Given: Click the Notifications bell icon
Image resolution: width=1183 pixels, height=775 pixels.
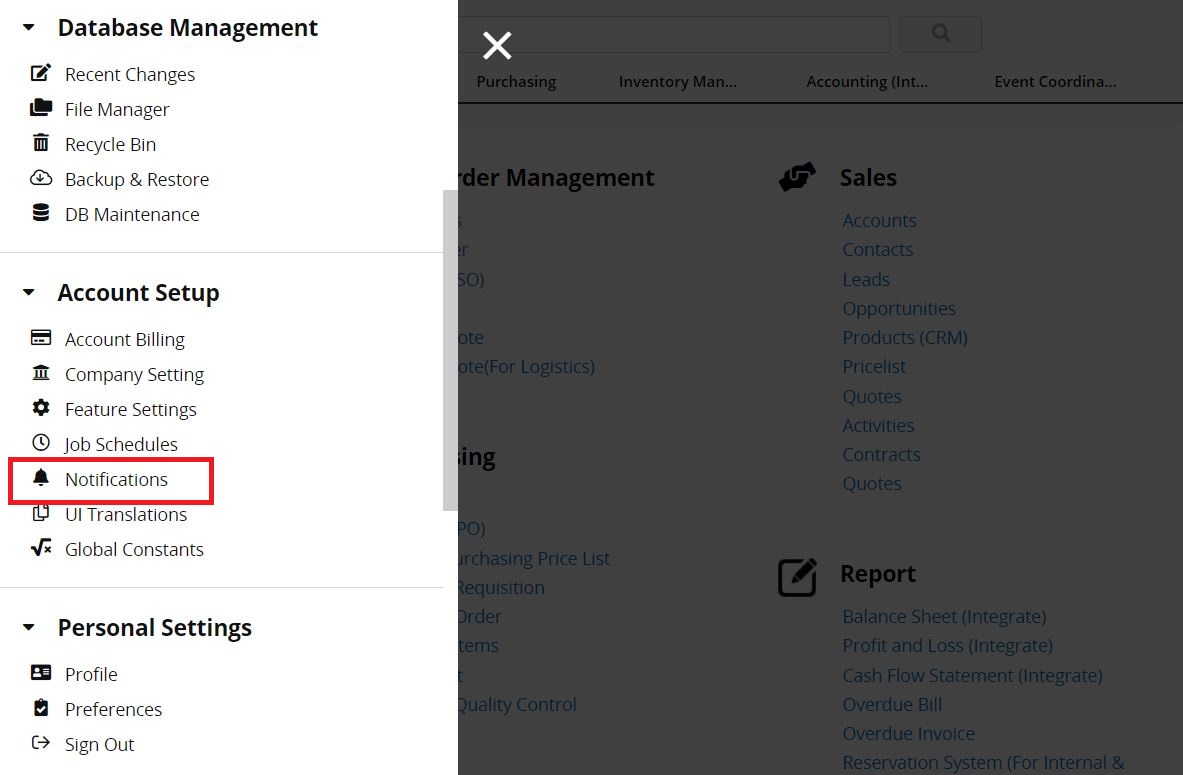Looking at the screenshot, I should [41, 478].
